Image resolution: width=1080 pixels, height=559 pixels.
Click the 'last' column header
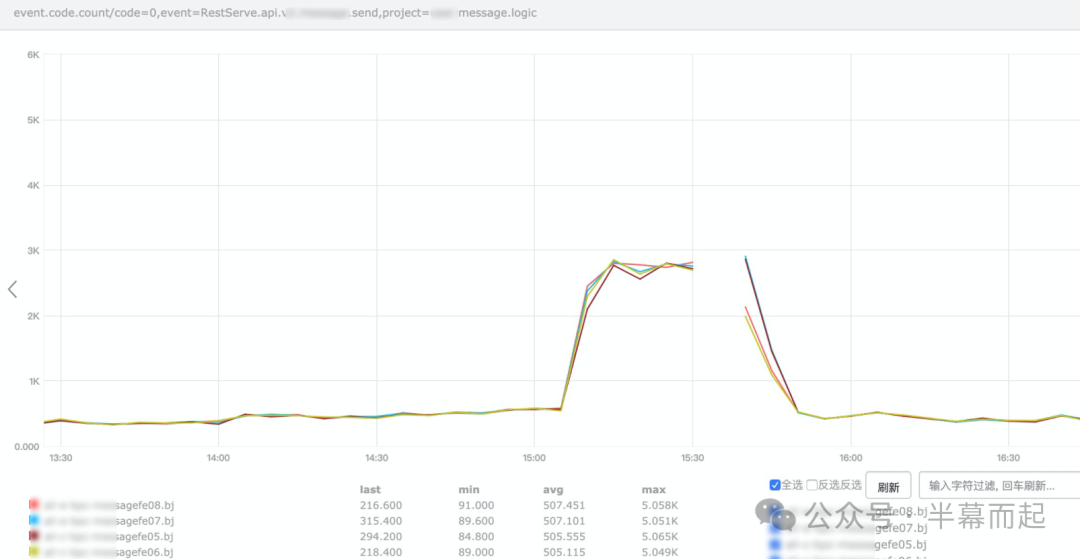[x=370, y=489]
